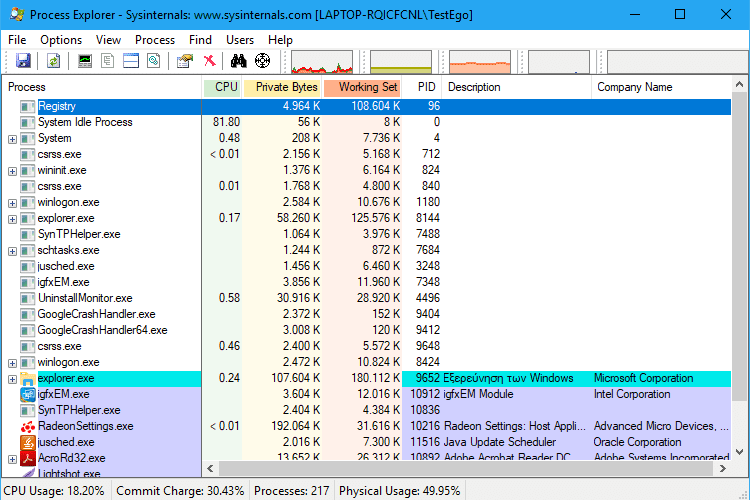The image size is (750, 500).
Task: Sort by the PID column header
Action: 422,87
